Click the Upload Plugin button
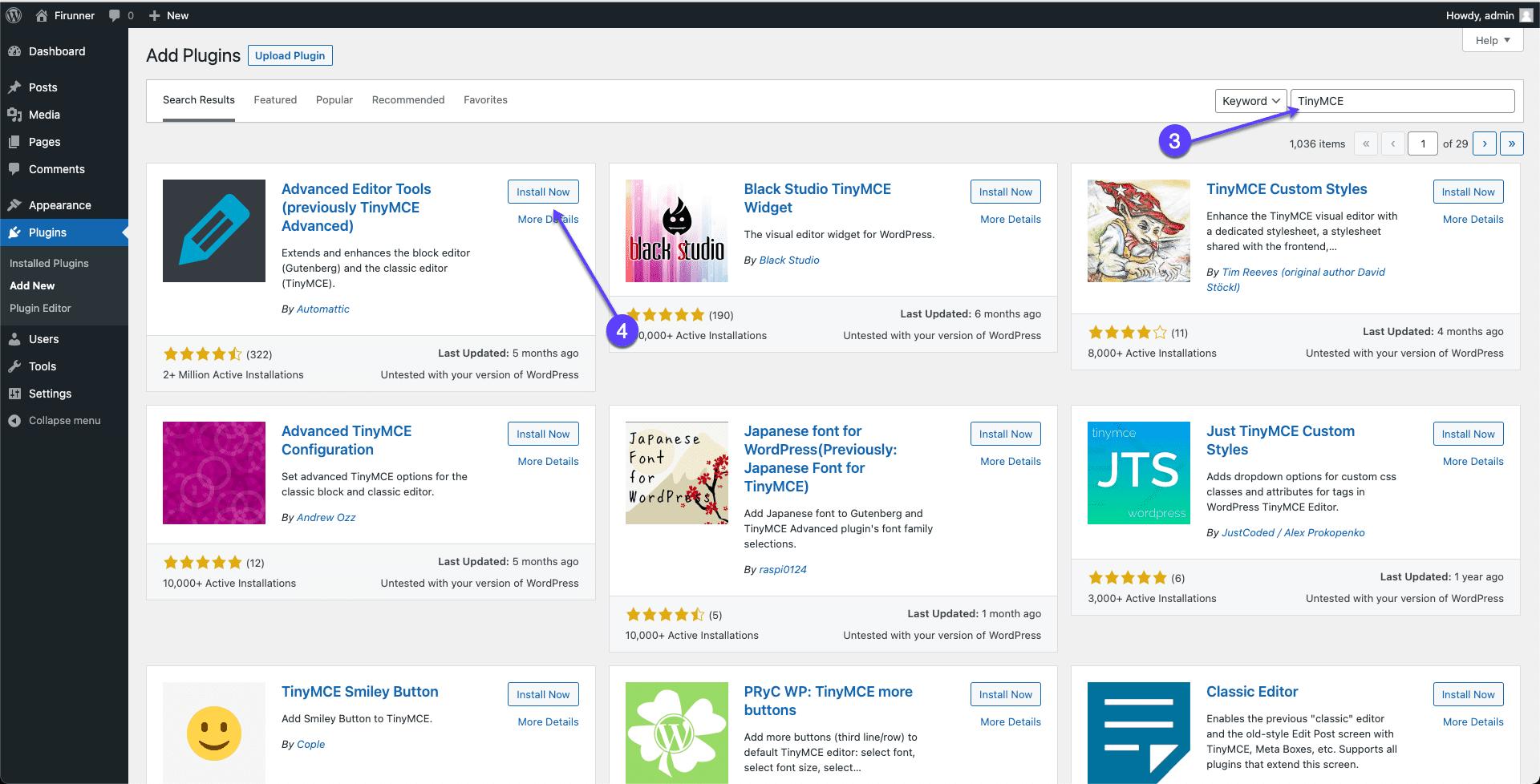Viewport: 1540px width, 784px height. click(290, 55)
